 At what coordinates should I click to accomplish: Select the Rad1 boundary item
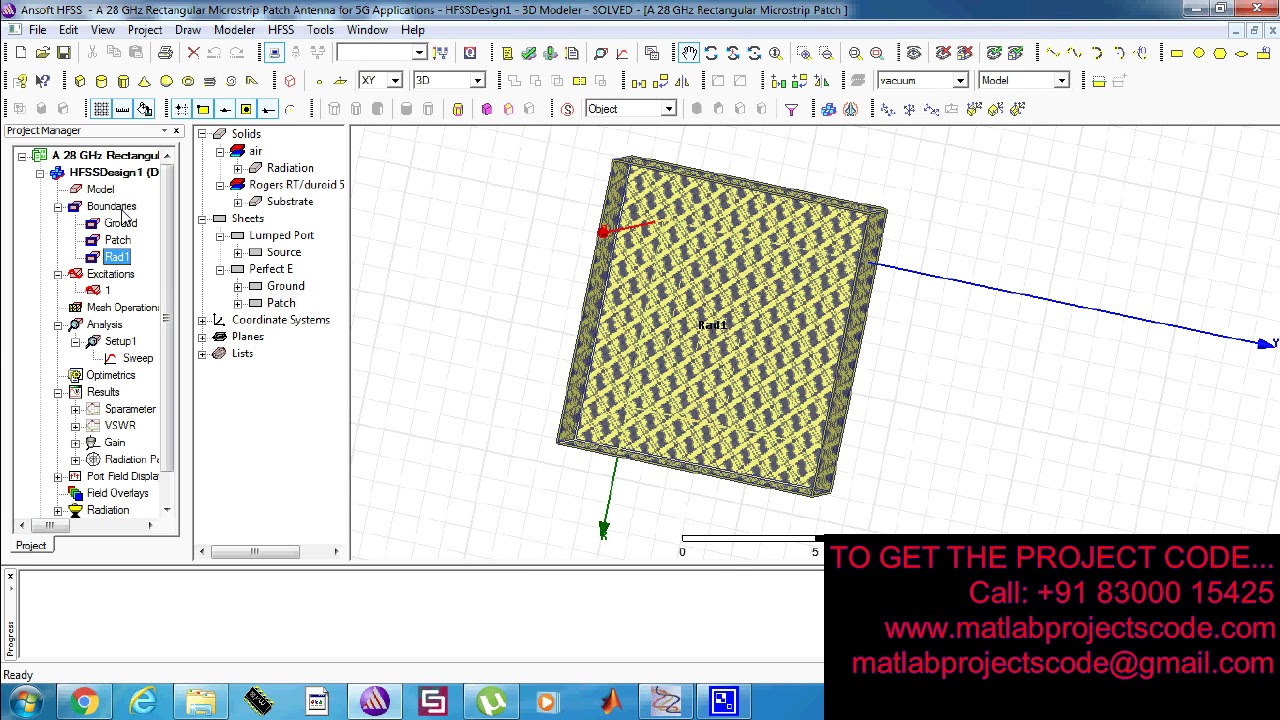[116, 257]
